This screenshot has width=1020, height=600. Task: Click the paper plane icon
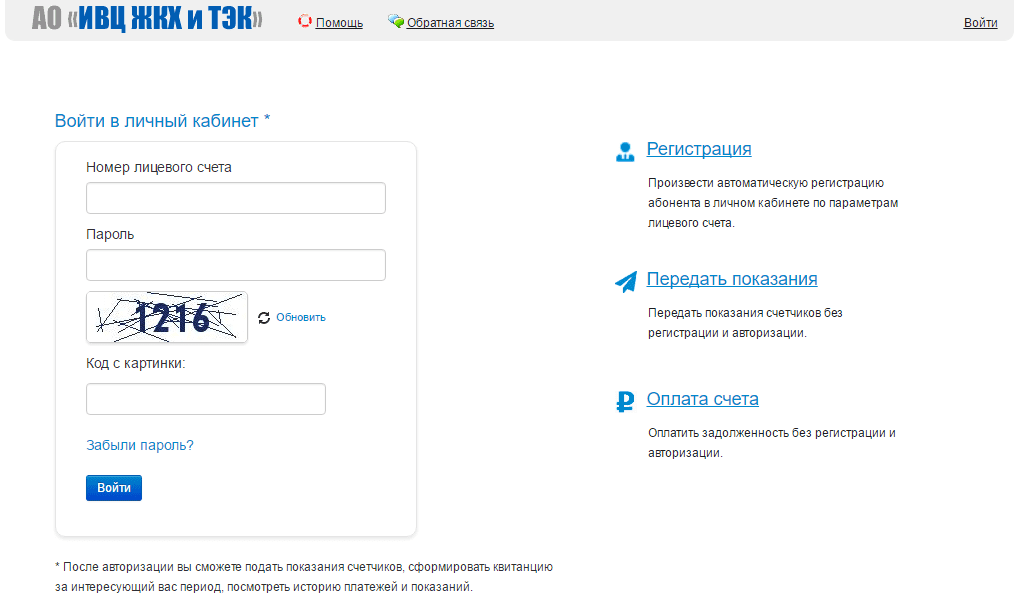[626, 282]
